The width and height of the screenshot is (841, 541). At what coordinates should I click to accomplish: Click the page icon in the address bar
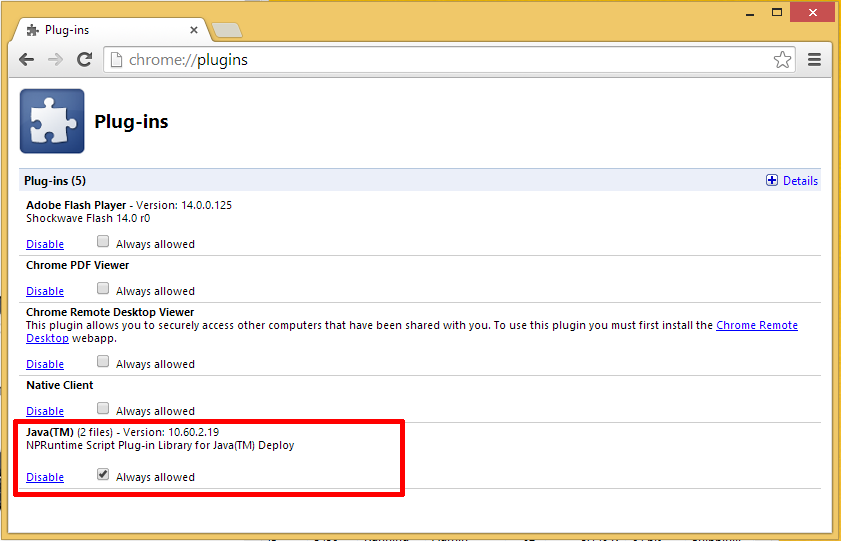point(116,60)
